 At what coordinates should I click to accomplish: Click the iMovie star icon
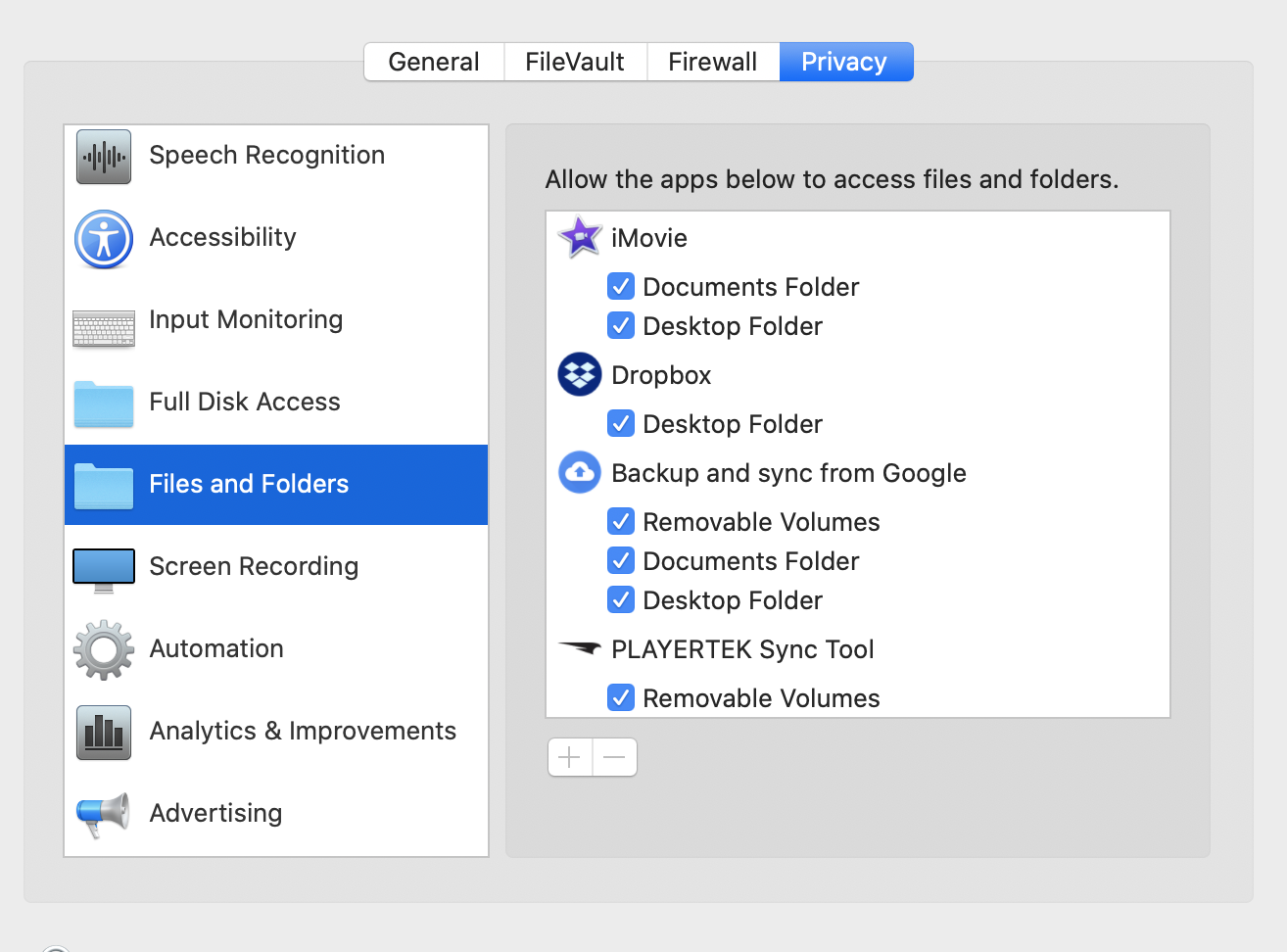pyautogui.click(x=579, y=237)
